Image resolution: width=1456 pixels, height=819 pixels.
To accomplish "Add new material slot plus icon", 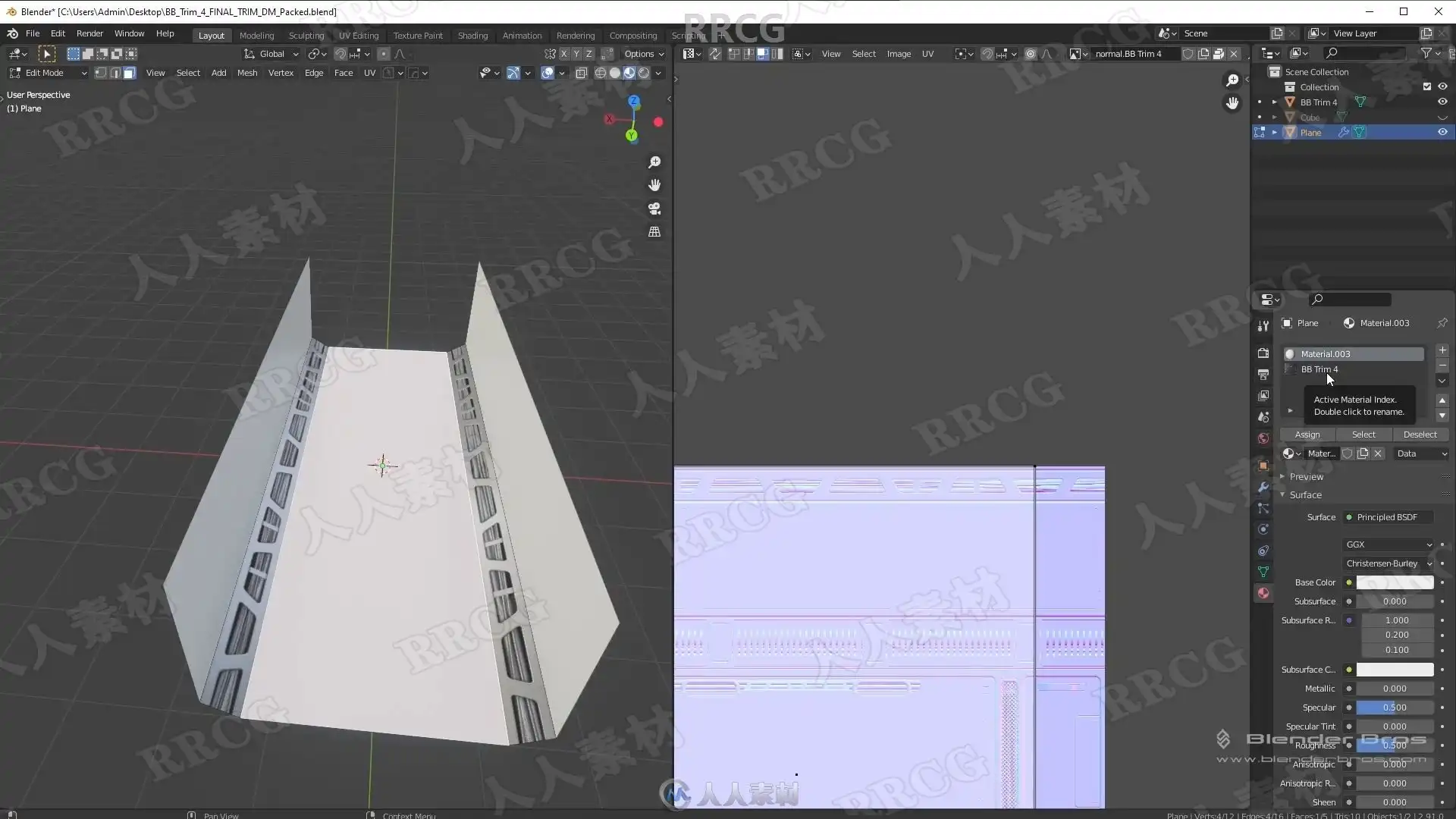I will click(1442, 351).
